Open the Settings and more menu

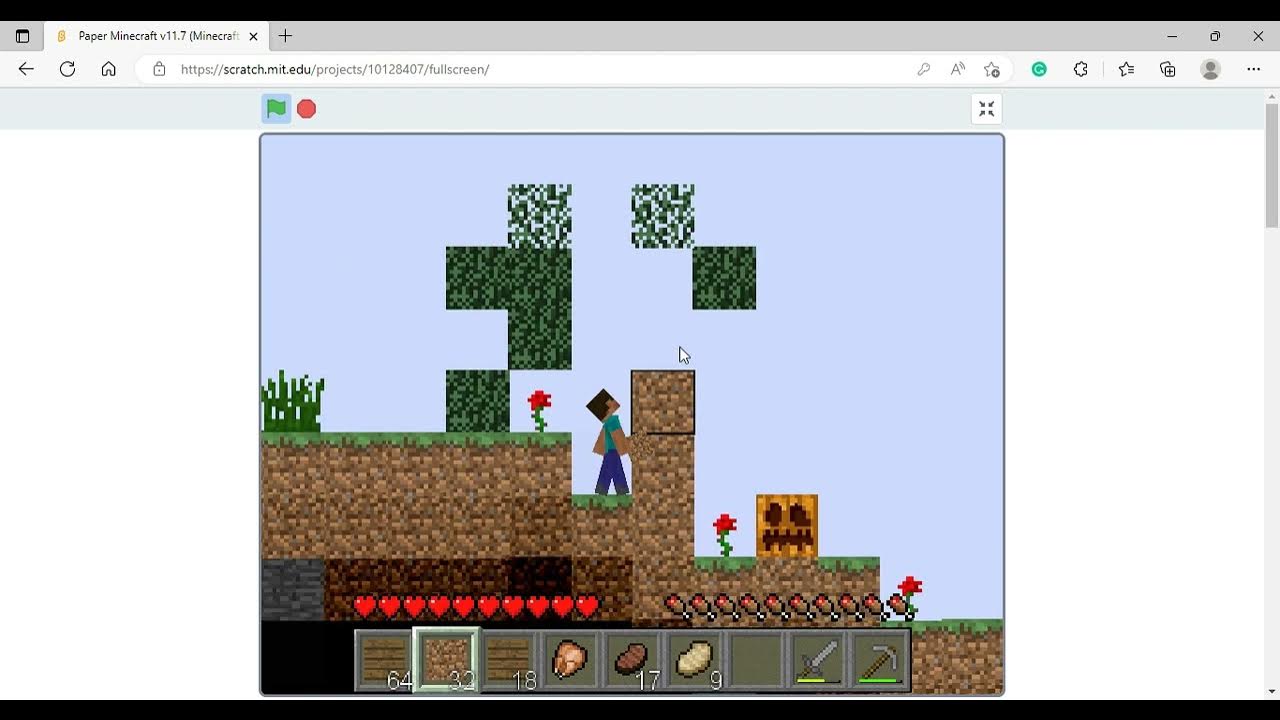[1254, 69]
